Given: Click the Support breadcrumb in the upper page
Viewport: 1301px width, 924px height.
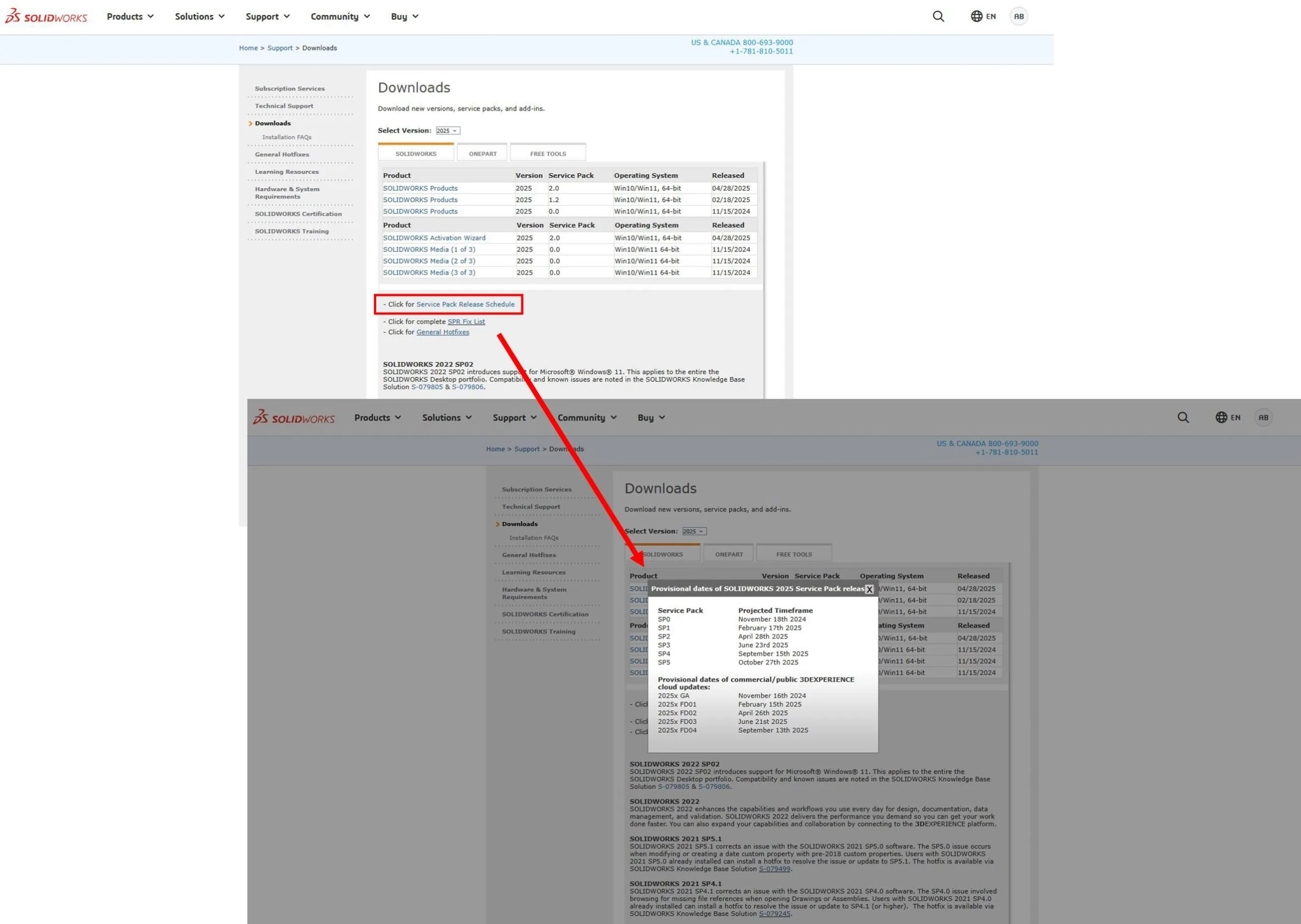Looking at the screenshot, I should (x=280, y=48).
